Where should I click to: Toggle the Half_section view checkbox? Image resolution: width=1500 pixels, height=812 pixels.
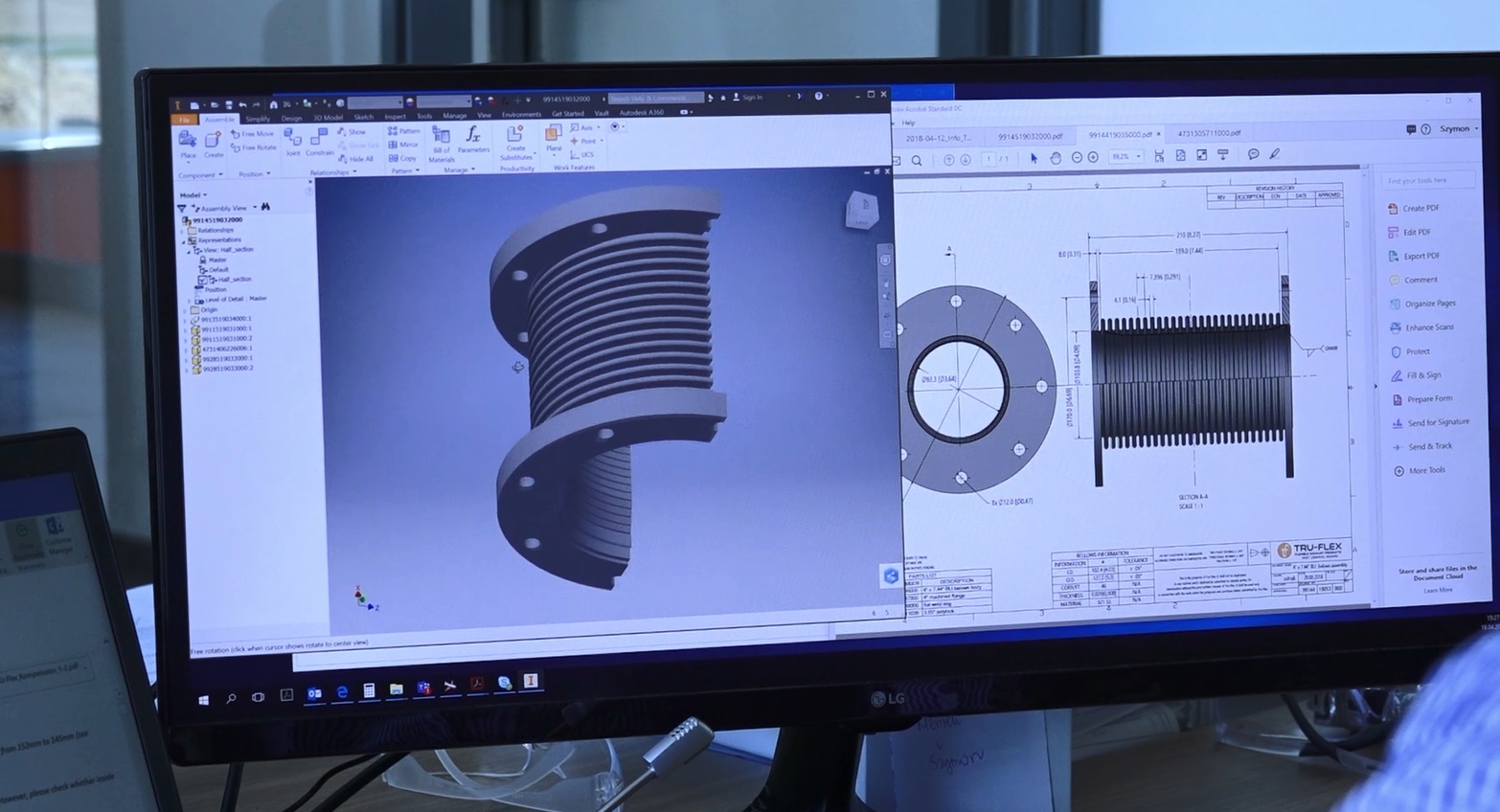click(x=203, y=280)
